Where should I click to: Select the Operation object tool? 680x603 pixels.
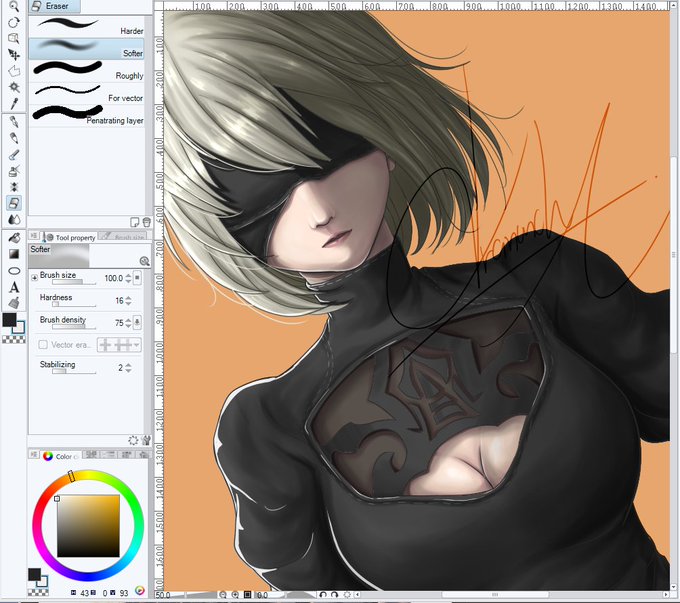click(x=14, y=38)
